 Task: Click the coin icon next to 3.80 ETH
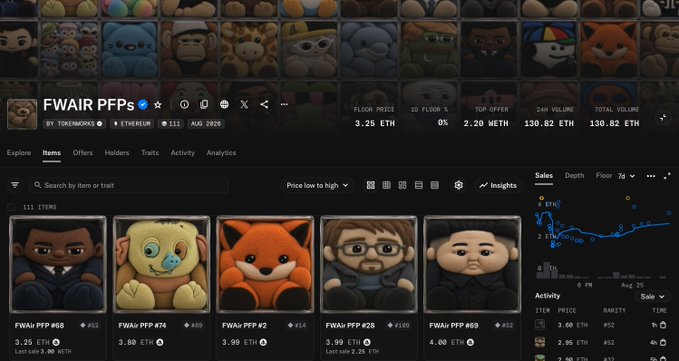tap(160, 342)
